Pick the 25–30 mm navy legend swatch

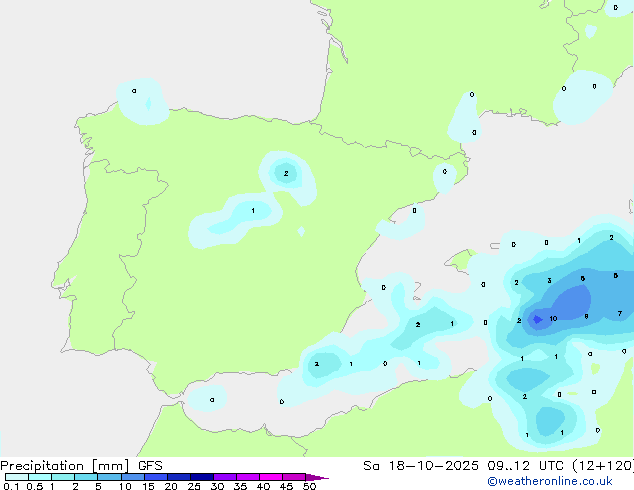(x=202, y=477)
